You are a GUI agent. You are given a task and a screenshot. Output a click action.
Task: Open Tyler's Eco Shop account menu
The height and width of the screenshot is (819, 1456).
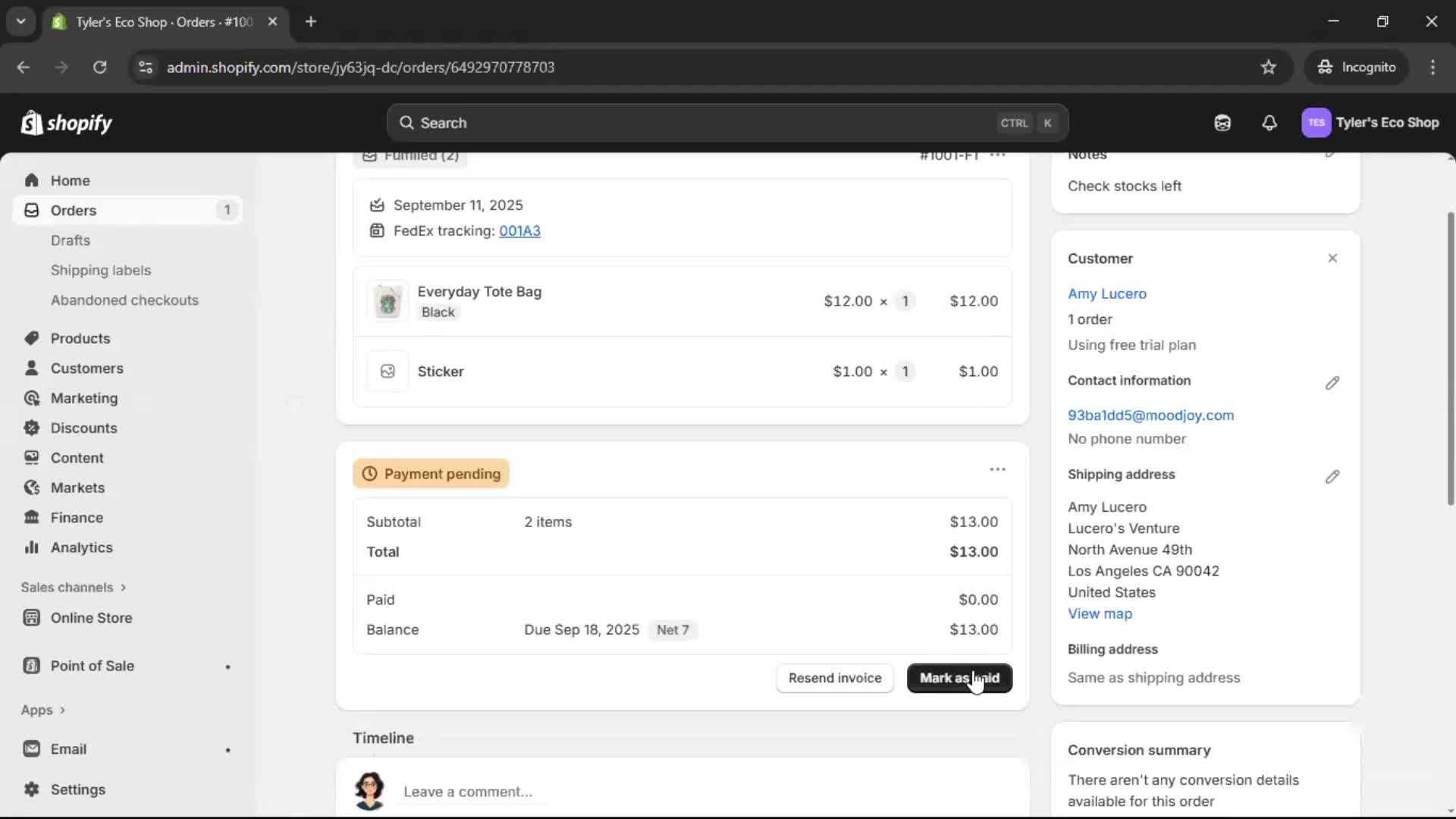[1370, 123]
